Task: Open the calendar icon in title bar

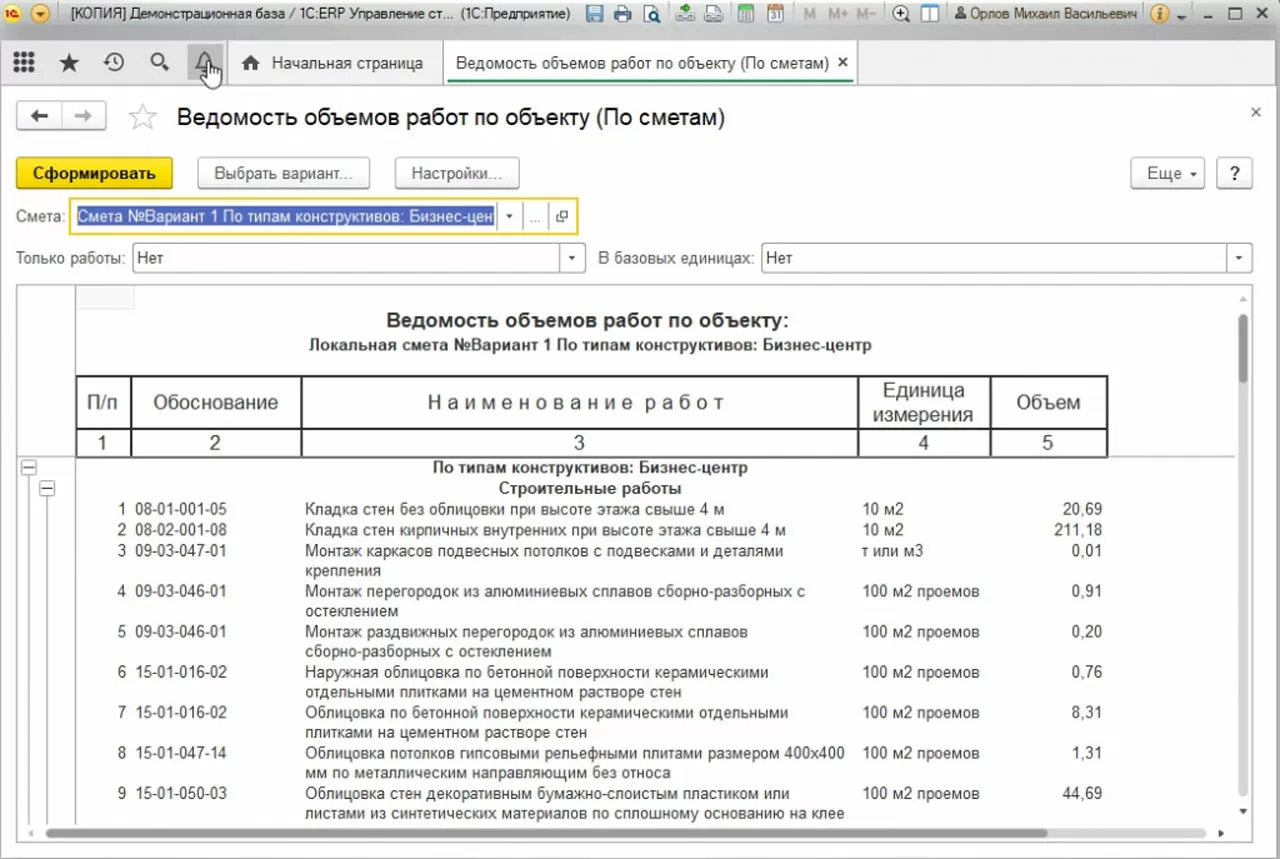Action: [x=775, y=14]
